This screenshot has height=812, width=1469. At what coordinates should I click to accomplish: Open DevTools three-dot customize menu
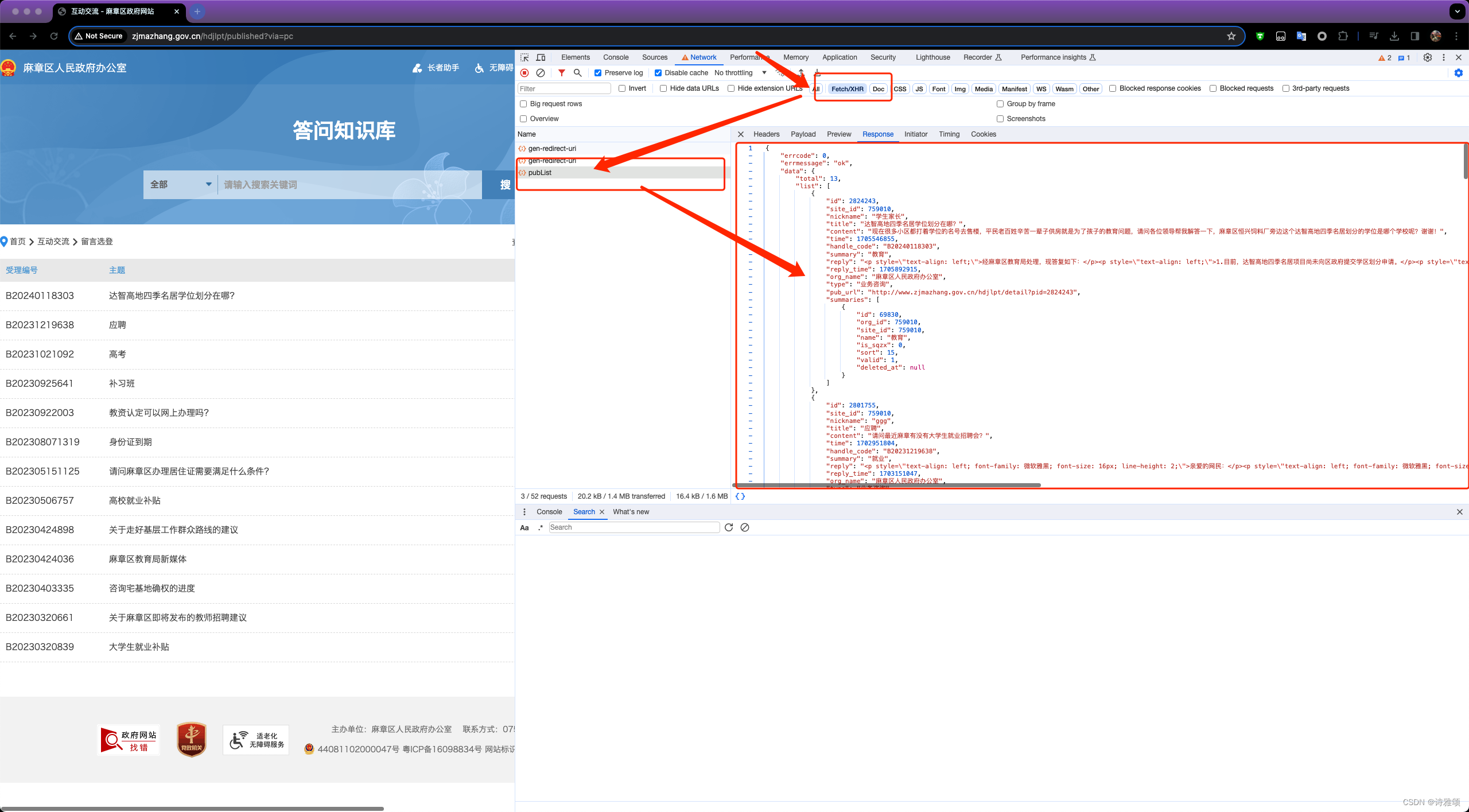coord(1444,57)
